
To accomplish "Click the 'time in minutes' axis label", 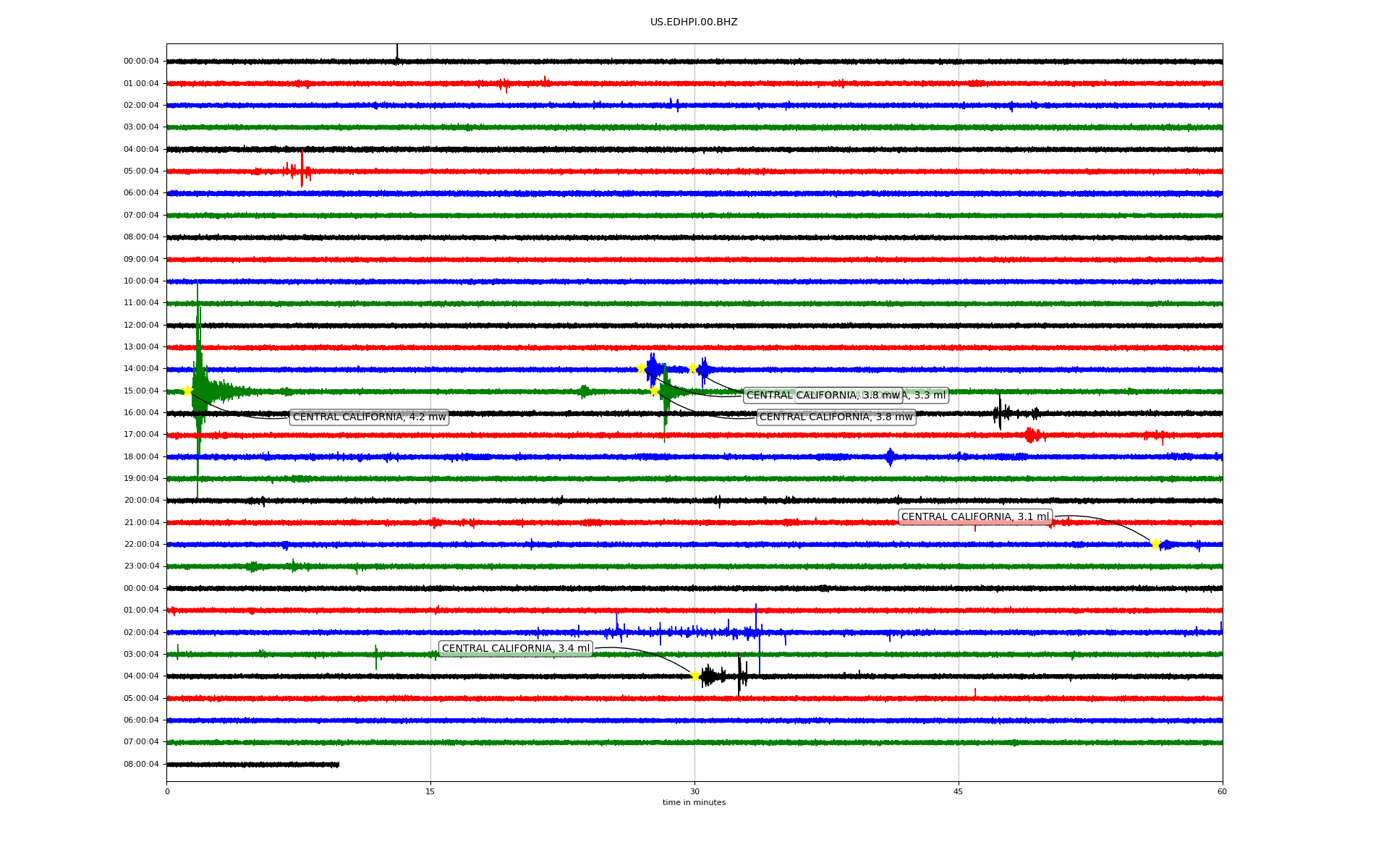I will [x=694, y=802].
